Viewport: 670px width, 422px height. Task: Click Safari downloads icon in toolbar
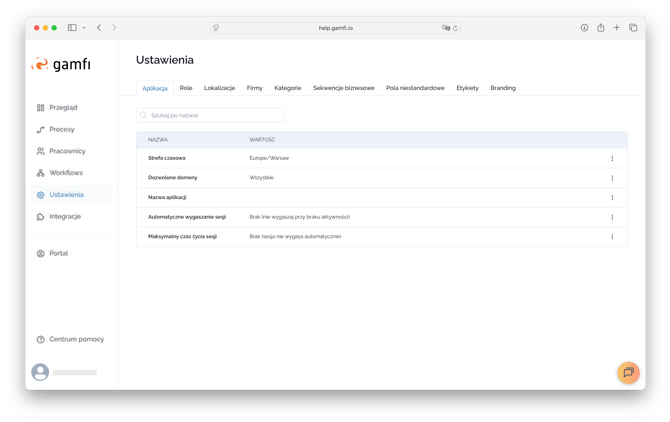pyautogui.click(x=584, y=28)
